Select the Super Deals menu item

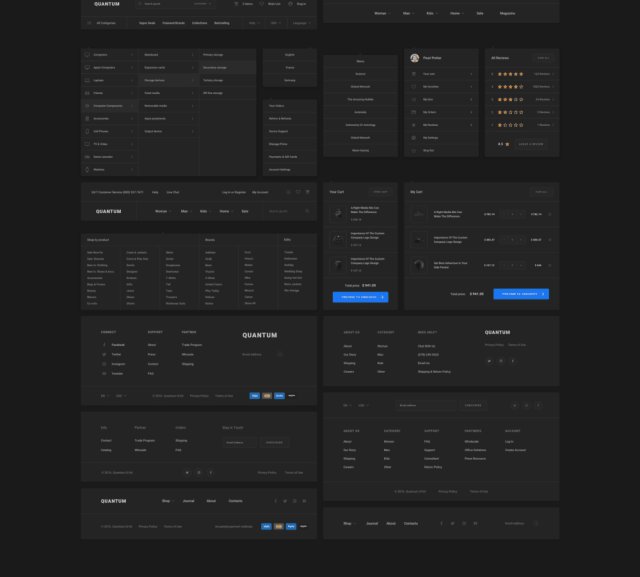147,23
